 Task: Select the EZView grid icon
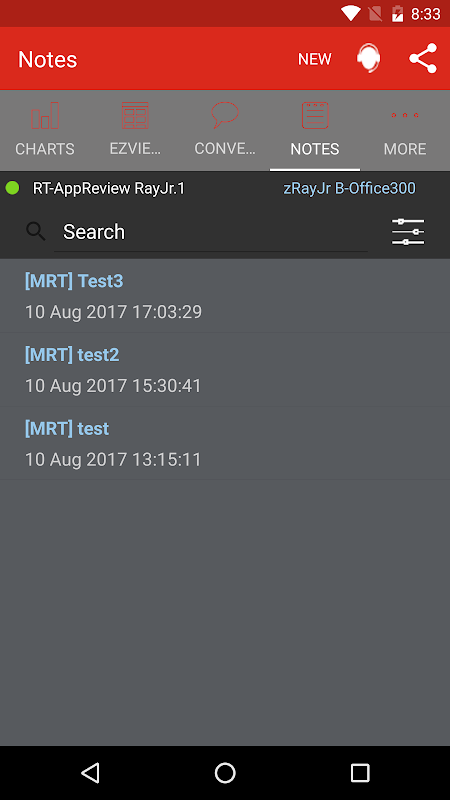[x=135, y=115]
